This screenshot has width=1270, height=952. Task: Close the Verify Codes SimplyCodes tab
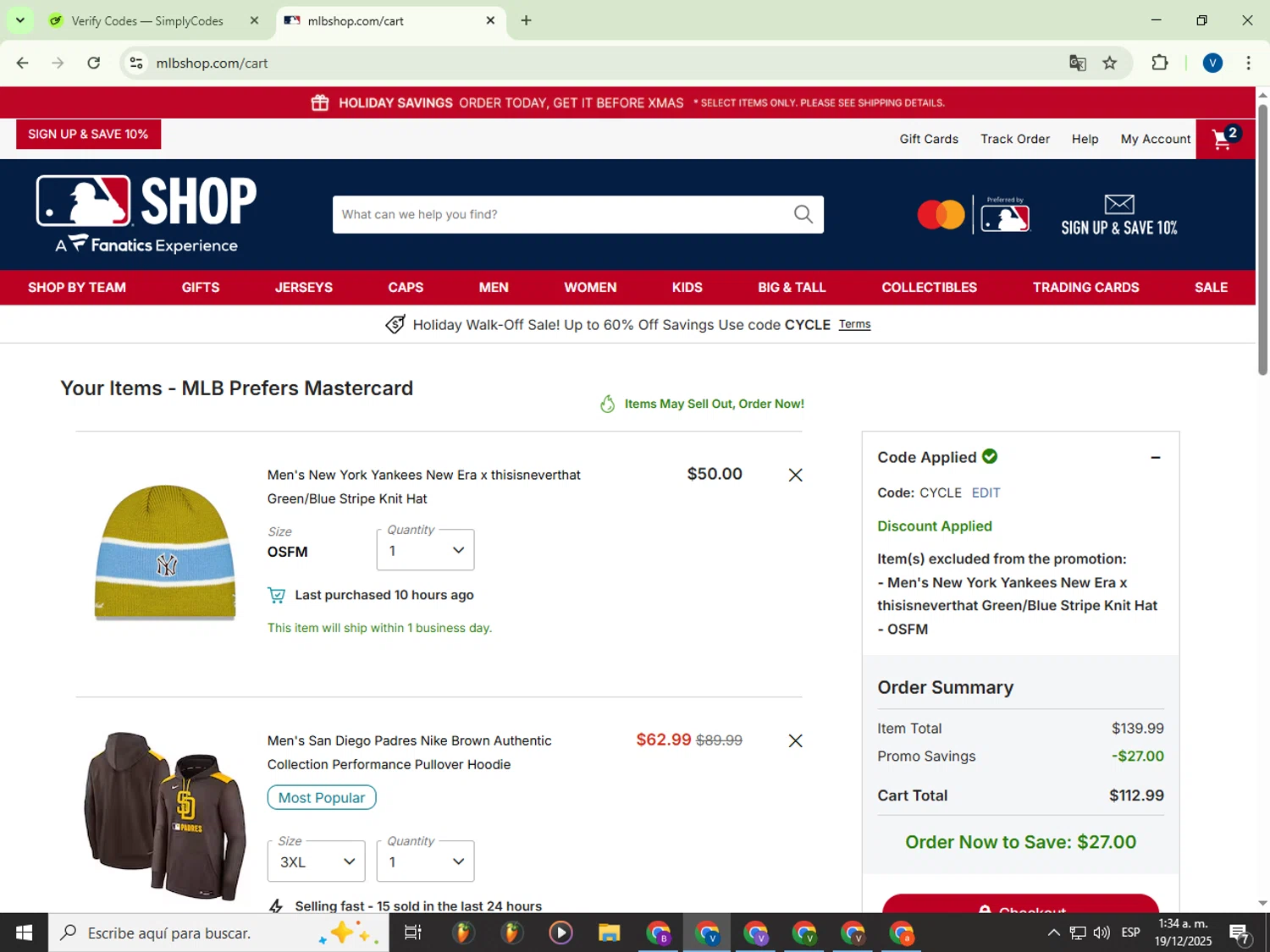254,20
